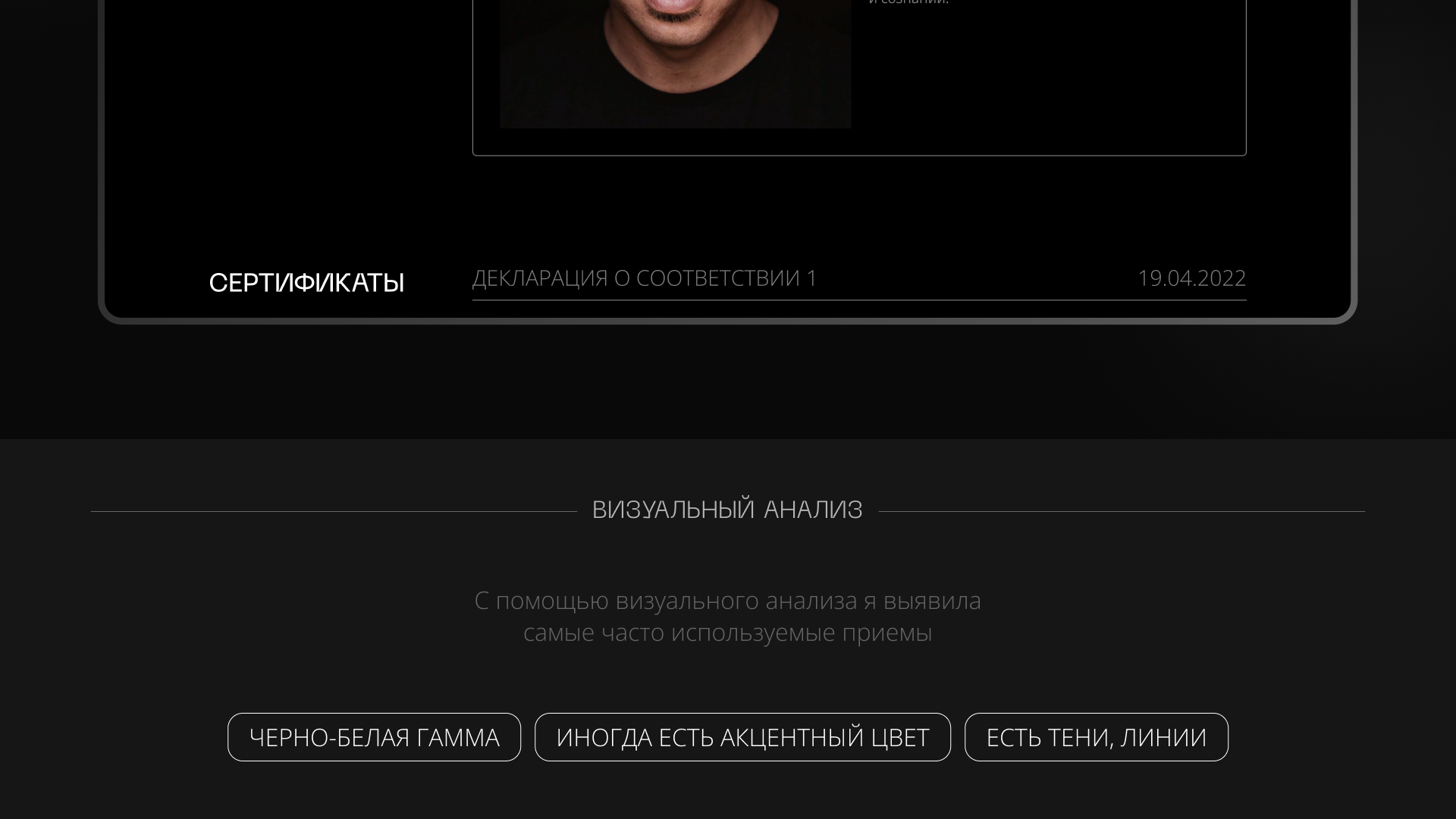Screen dimensions: 1456x819
Task: Click the ЧЕРНО-БЕЛАЯ ГАММА pill button
Action: [374, 737]
